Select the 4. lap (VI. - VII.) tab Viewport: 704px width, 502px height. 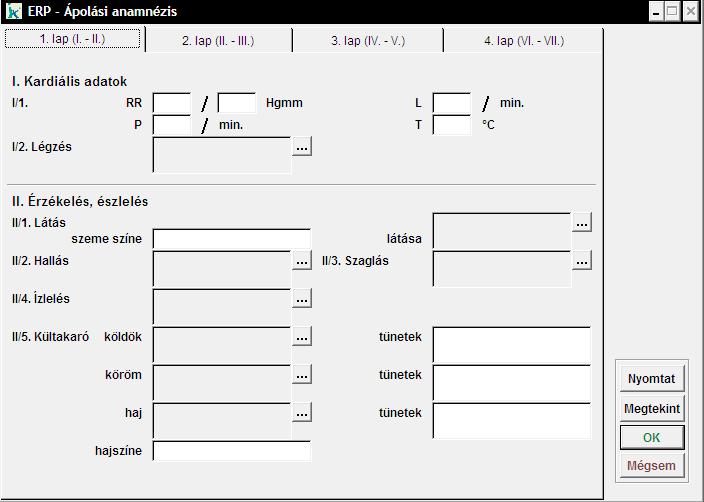[x=523, y=41]
